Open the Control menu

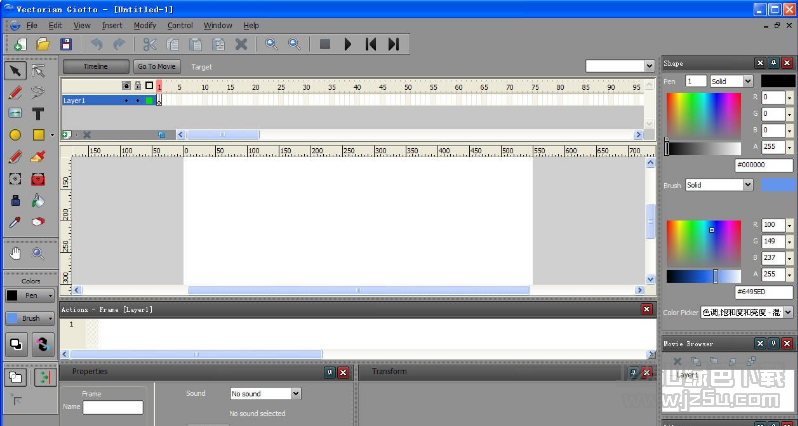point(180,25)
